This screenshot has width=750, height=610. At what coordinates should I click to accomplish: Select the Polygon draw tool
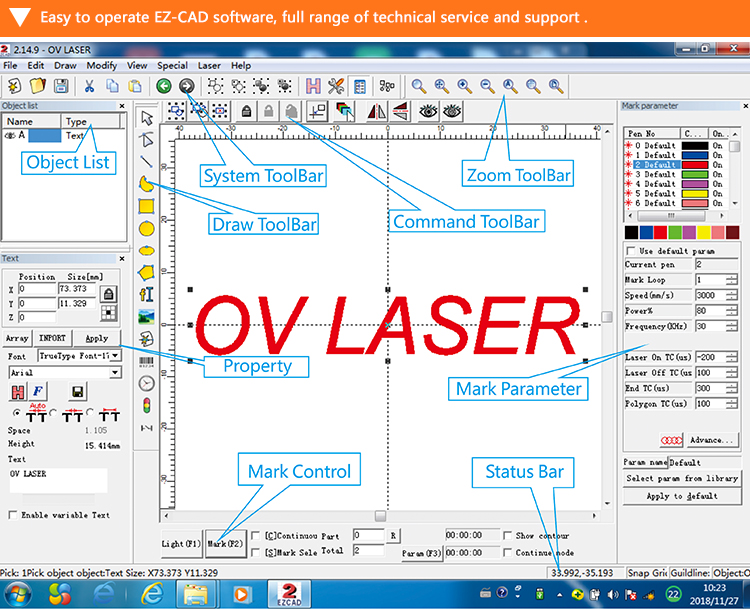click(146, 272)
